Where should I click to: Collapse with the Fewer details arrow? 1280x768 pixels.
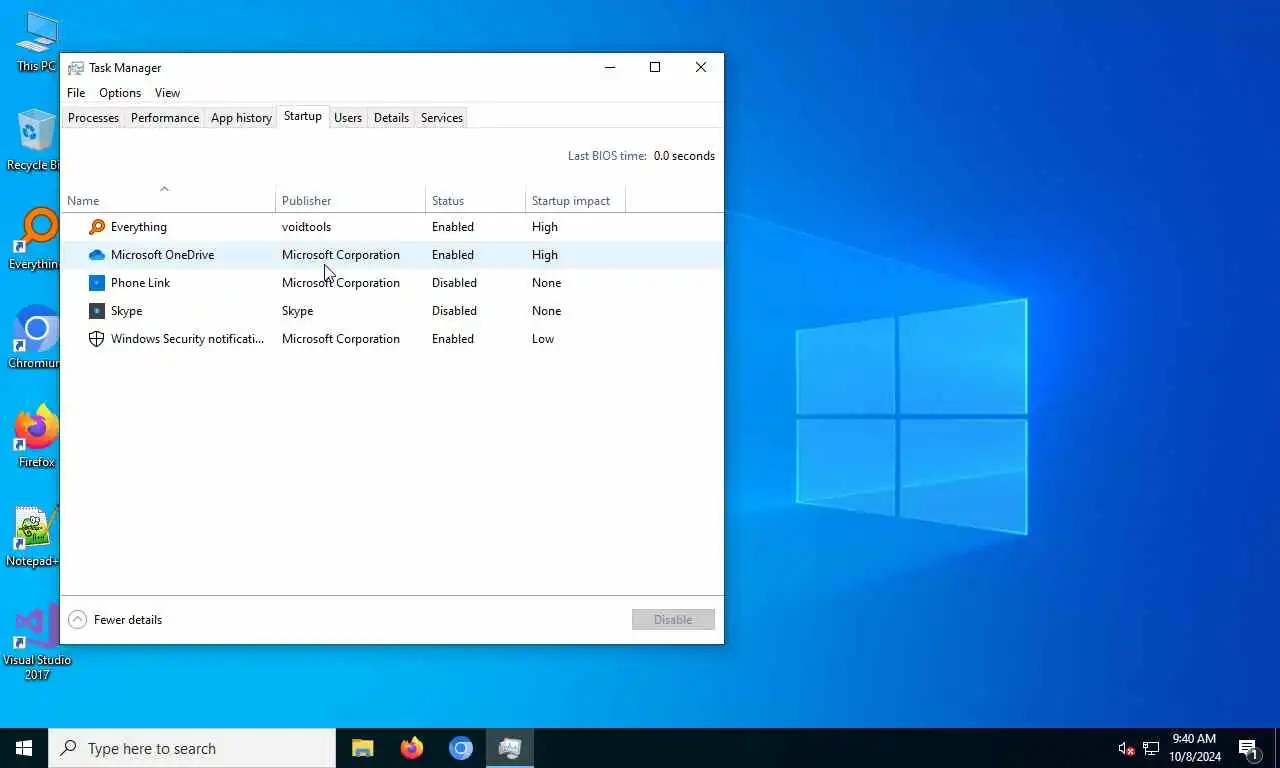coord(77,620)
